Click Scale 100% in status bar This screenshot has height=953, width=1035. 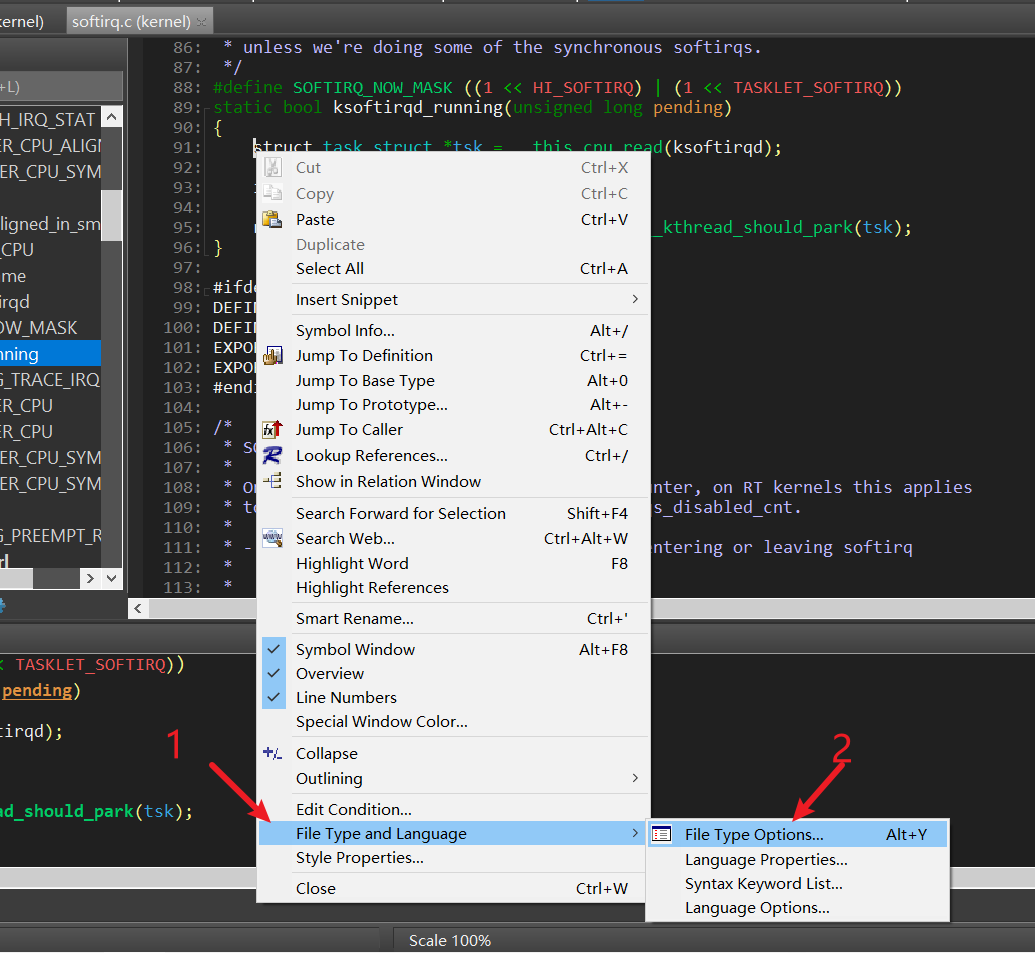[450, 940]
